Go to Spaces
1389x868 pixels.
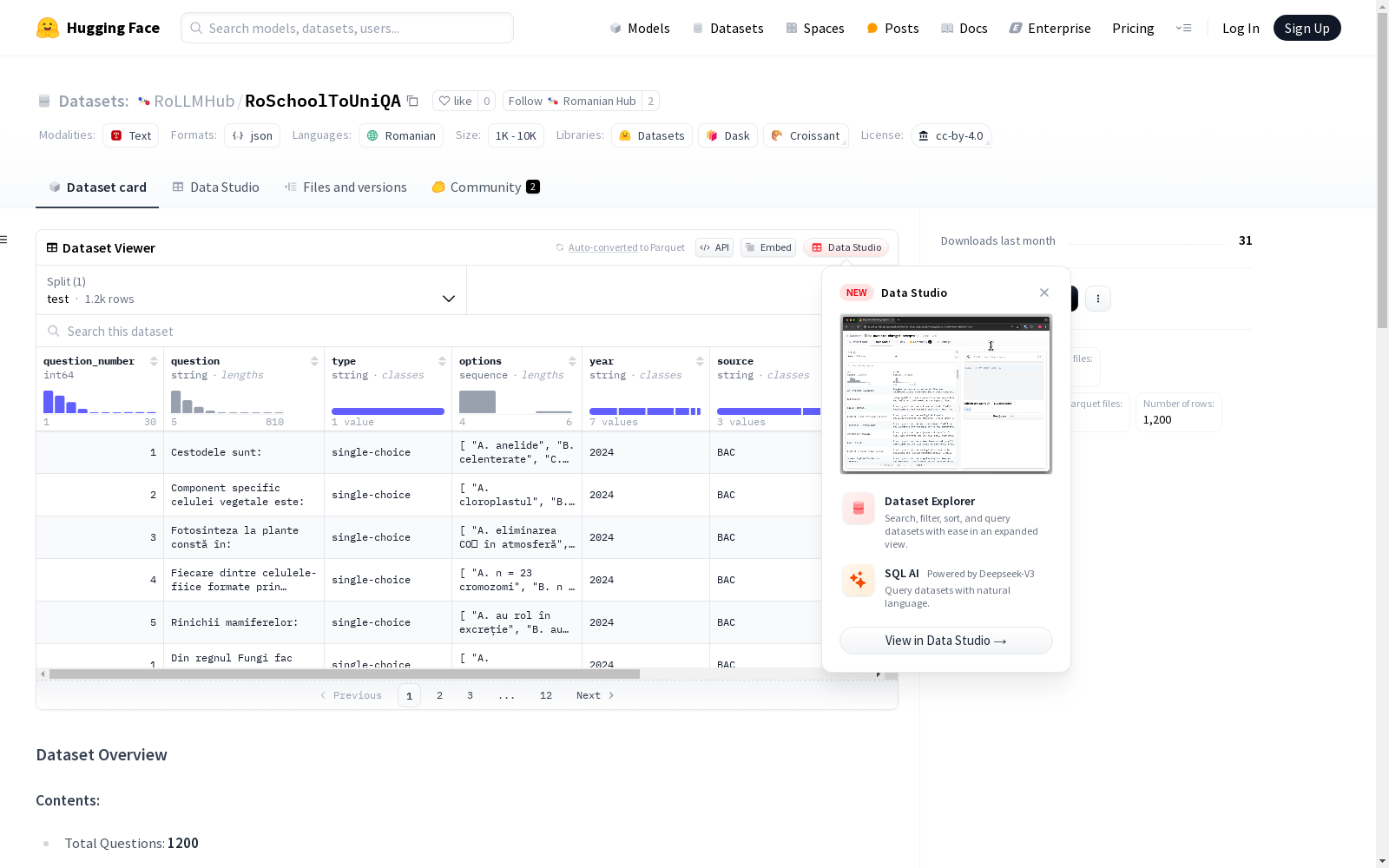(815, 28)
